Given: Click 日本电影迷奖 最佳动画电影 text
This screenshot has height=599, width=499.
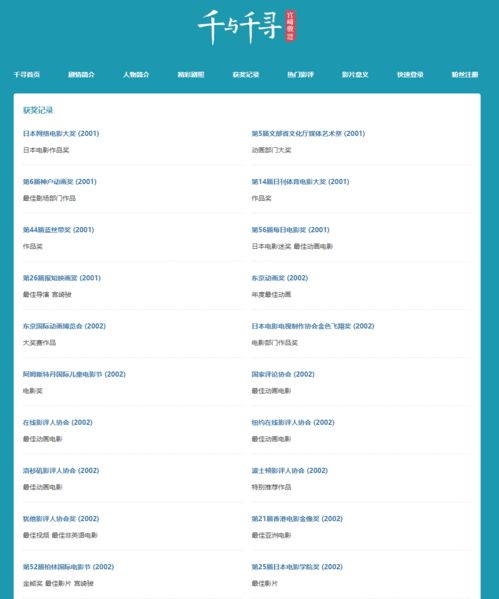Looking at the screenshot, I should [292, 246].
